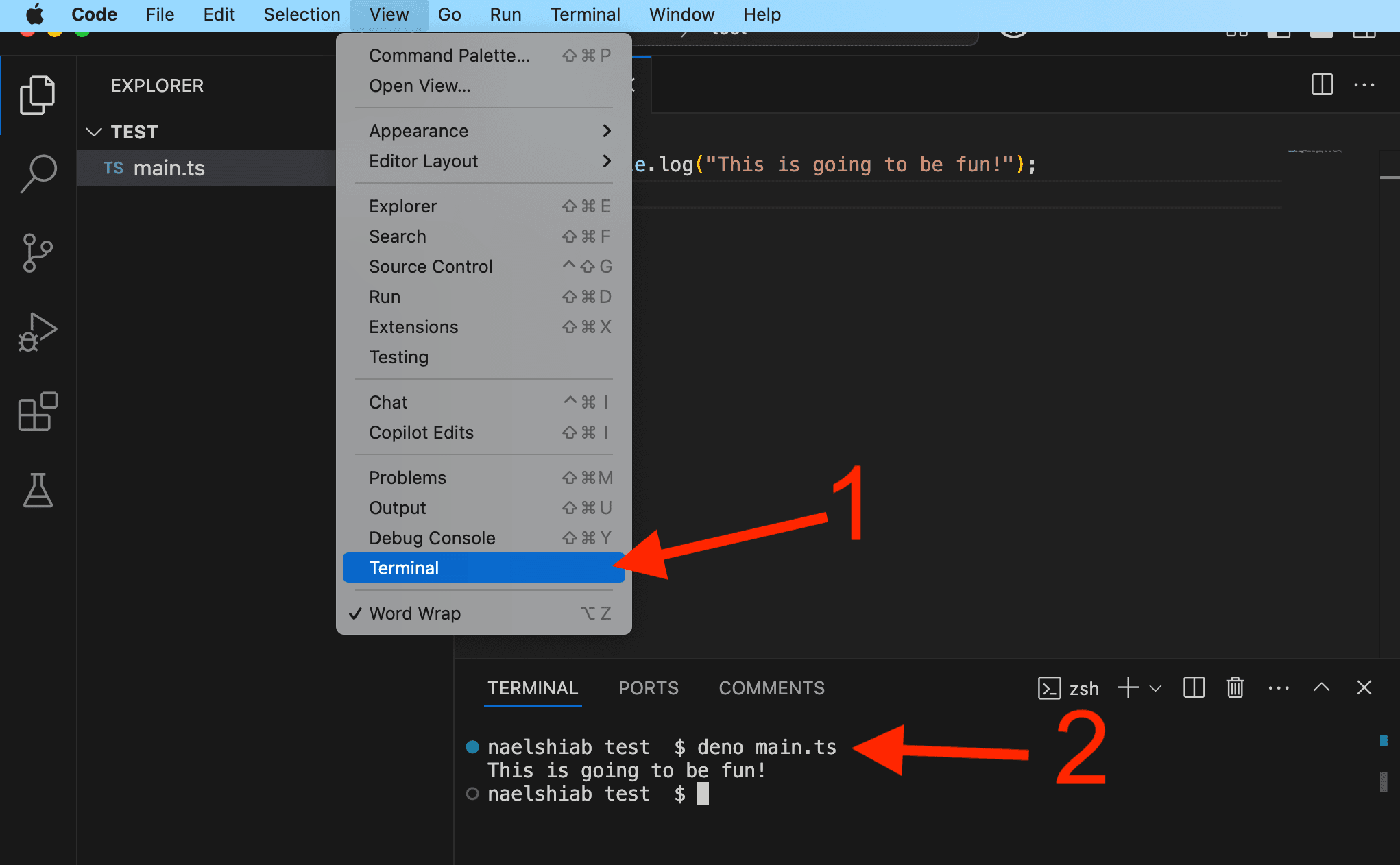Maximize the panel using the chevron toggle
This screenshot has height=865, width=1400.
pyautogui.click(x=1321, y=687)
